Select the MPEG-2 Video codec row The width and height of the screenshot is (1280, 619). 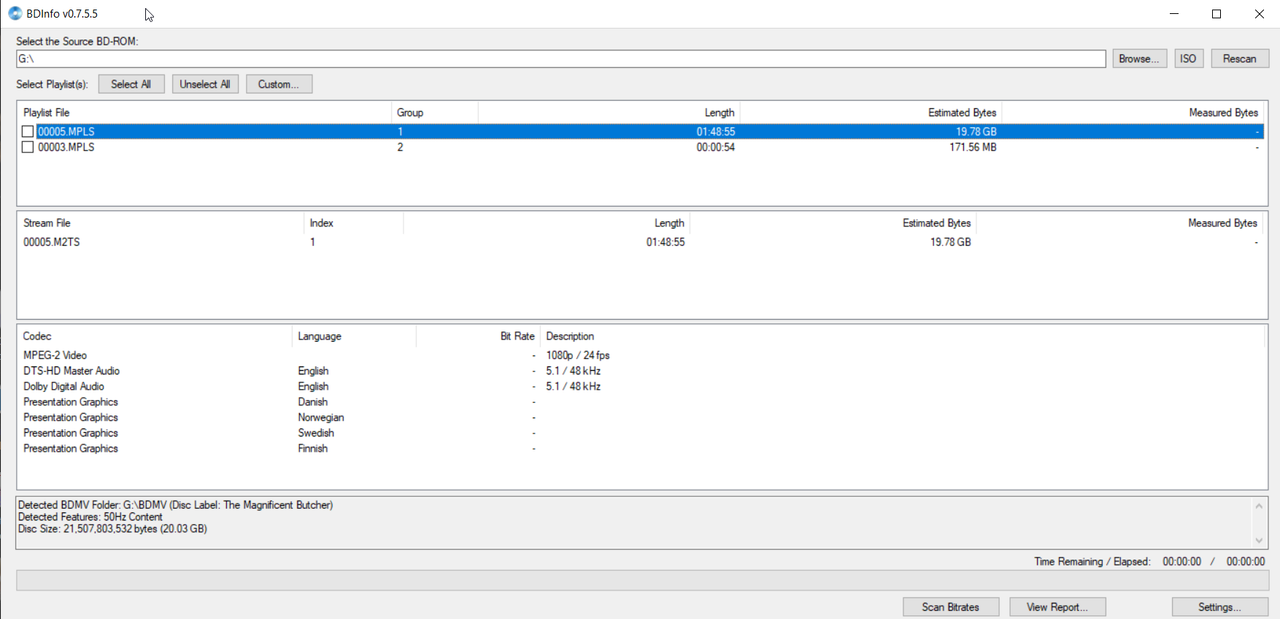point(640,355)
